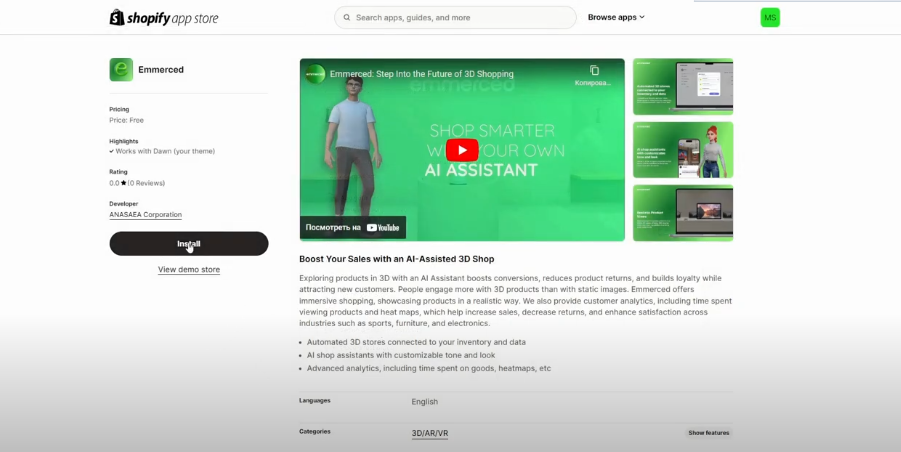Click the Price: Free text
Viewport: 901px width, 452px height.
(x=126, y=120)
